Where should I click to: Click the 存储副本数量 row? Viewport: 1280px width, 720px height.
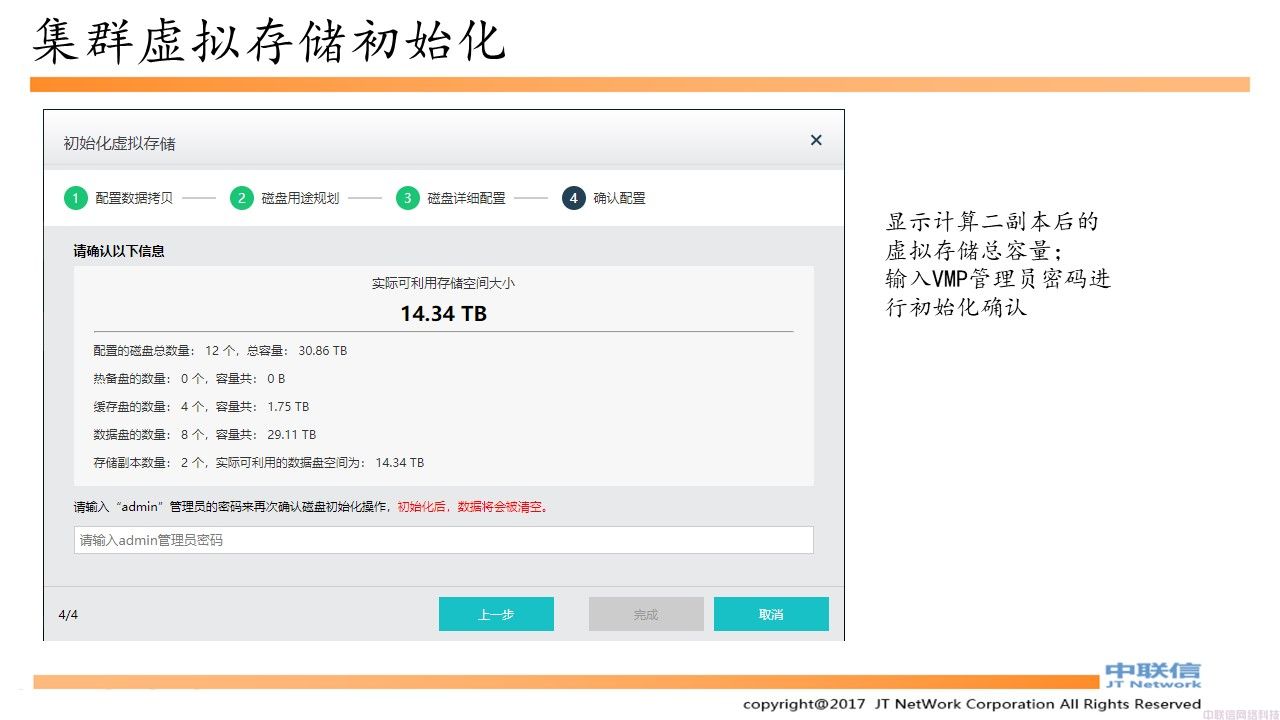(x=258, y=463)
